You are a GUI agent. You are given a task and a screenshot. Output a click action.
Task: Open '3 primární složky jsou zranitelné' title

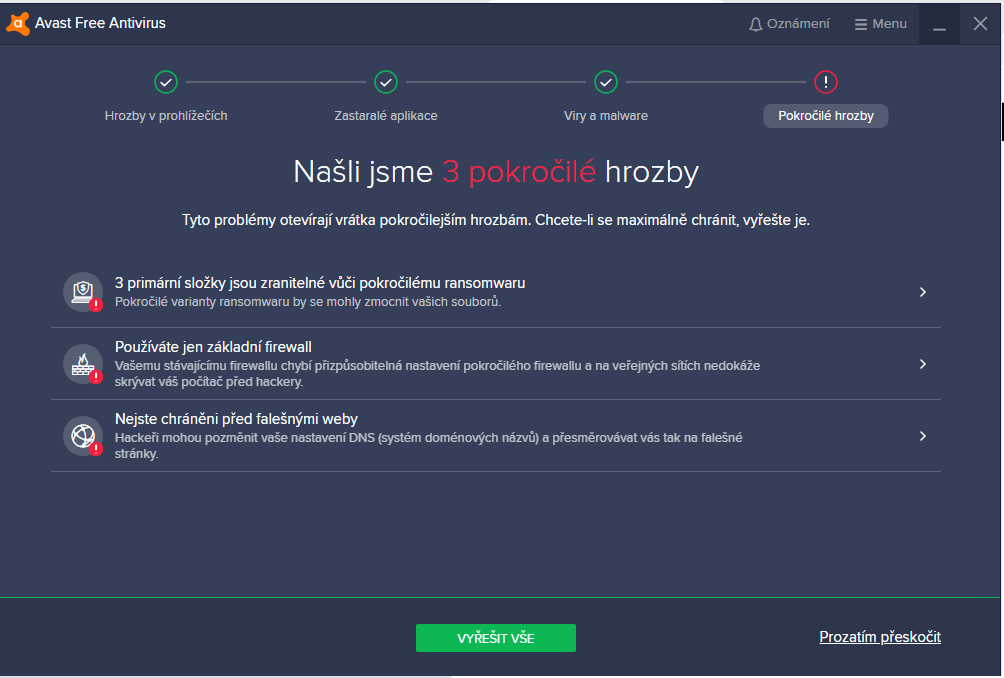[320, 283]
